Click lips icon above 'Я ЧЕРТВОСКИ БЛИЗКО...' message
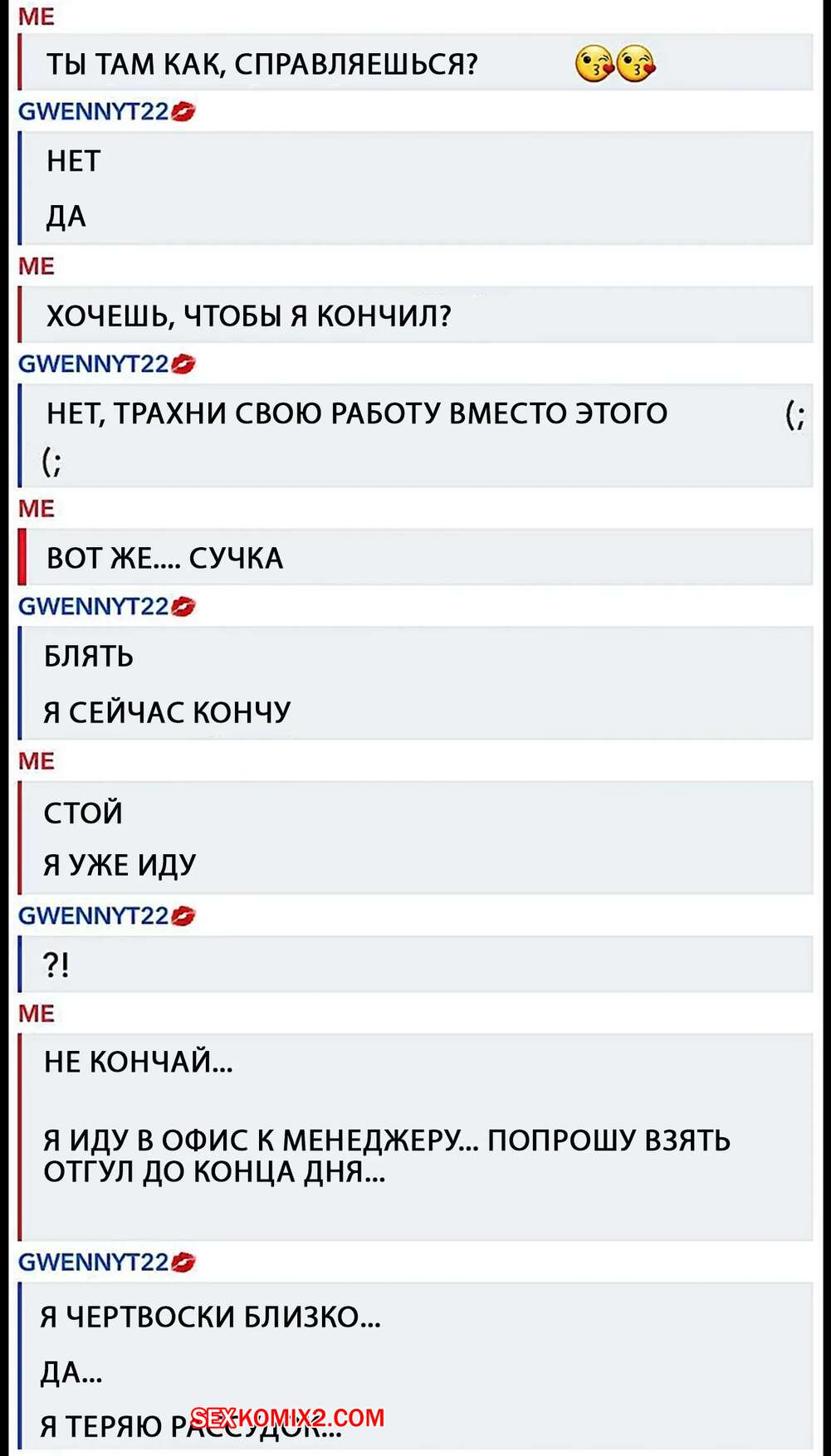Screen dimensions: 831x1456 pos(183,1263)
